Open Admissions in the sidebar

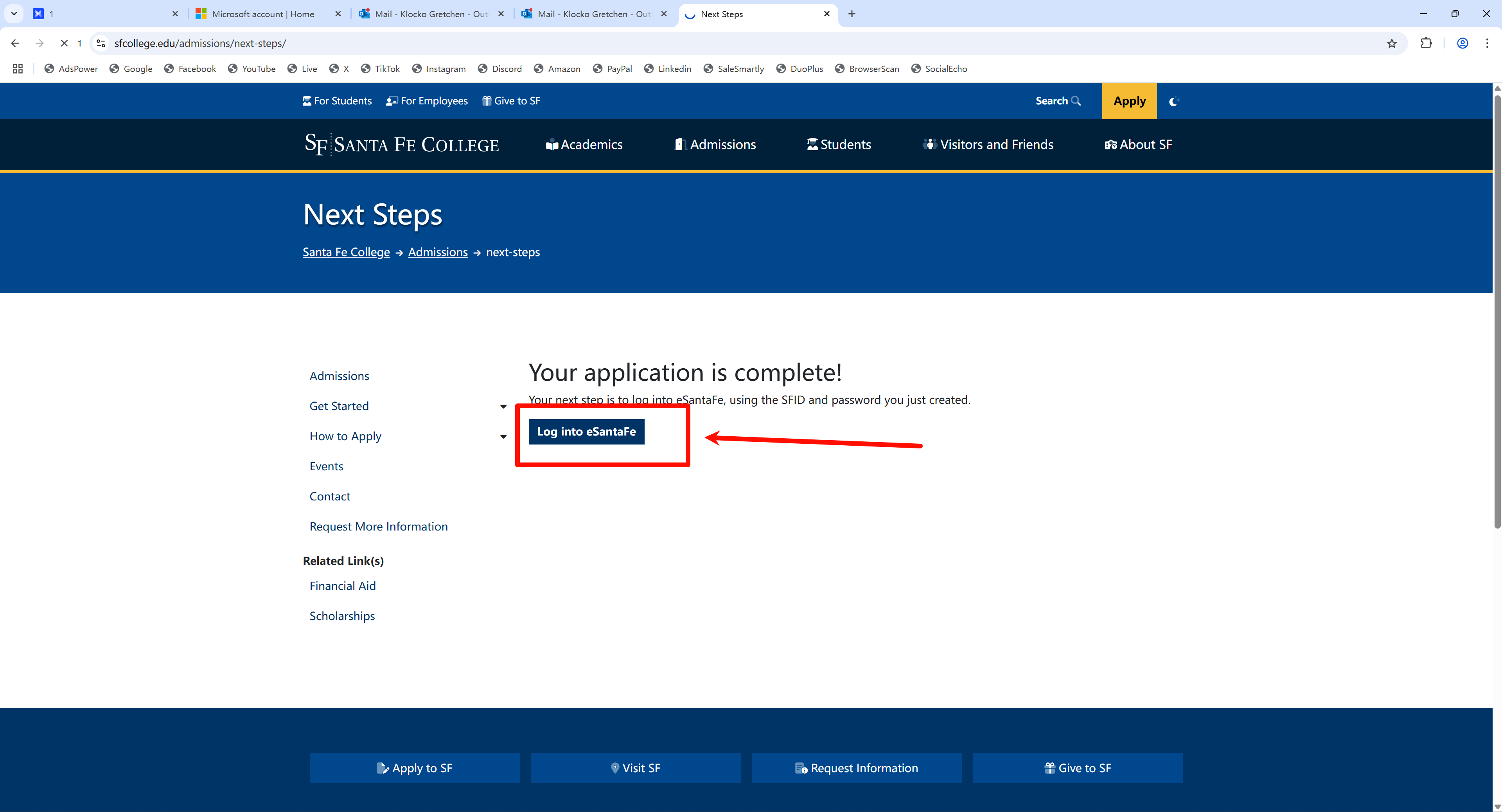click(340, 376)
